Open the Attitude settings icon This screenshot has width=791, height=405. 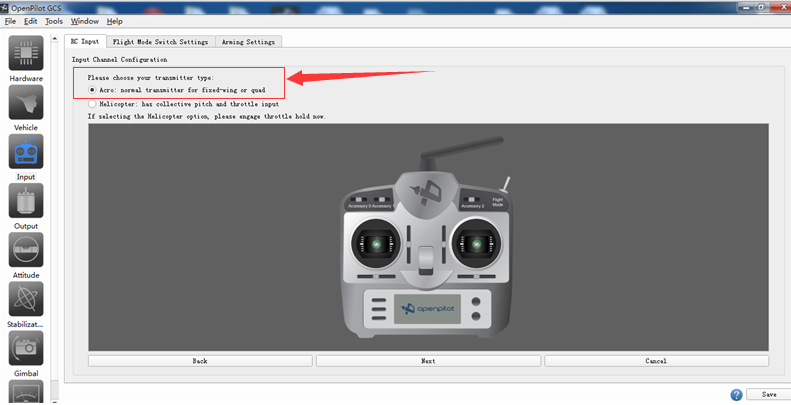pyautogui.click(x=26, y=250)
